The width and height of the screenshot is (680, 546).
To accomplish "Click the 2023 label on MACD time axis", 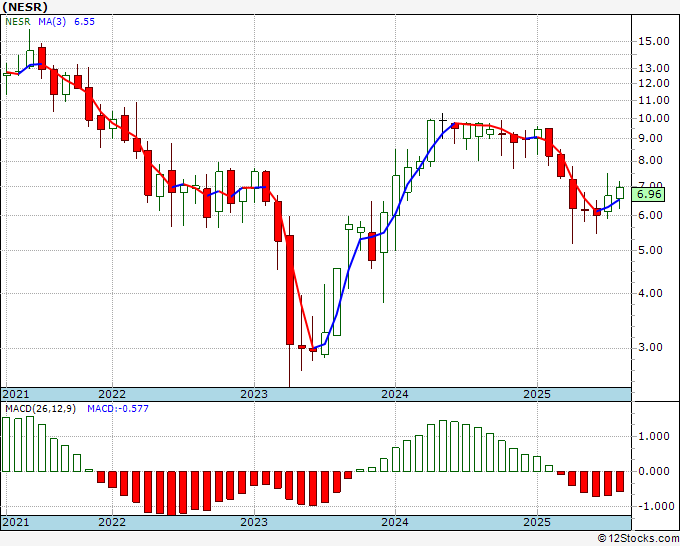I will click(254, 522).
